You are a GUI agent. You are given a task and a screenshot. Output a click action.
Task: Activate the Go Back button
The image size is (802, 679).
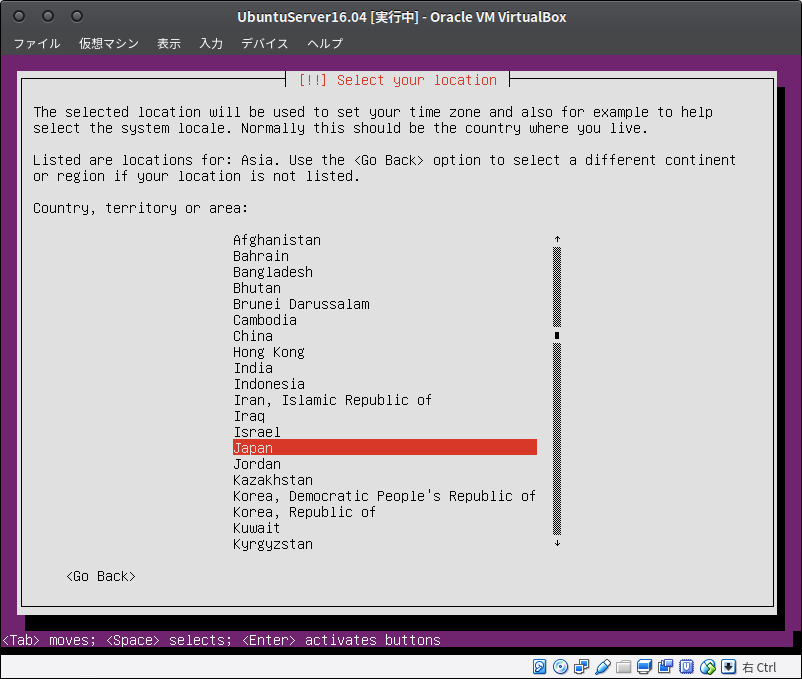coord(101,576)
